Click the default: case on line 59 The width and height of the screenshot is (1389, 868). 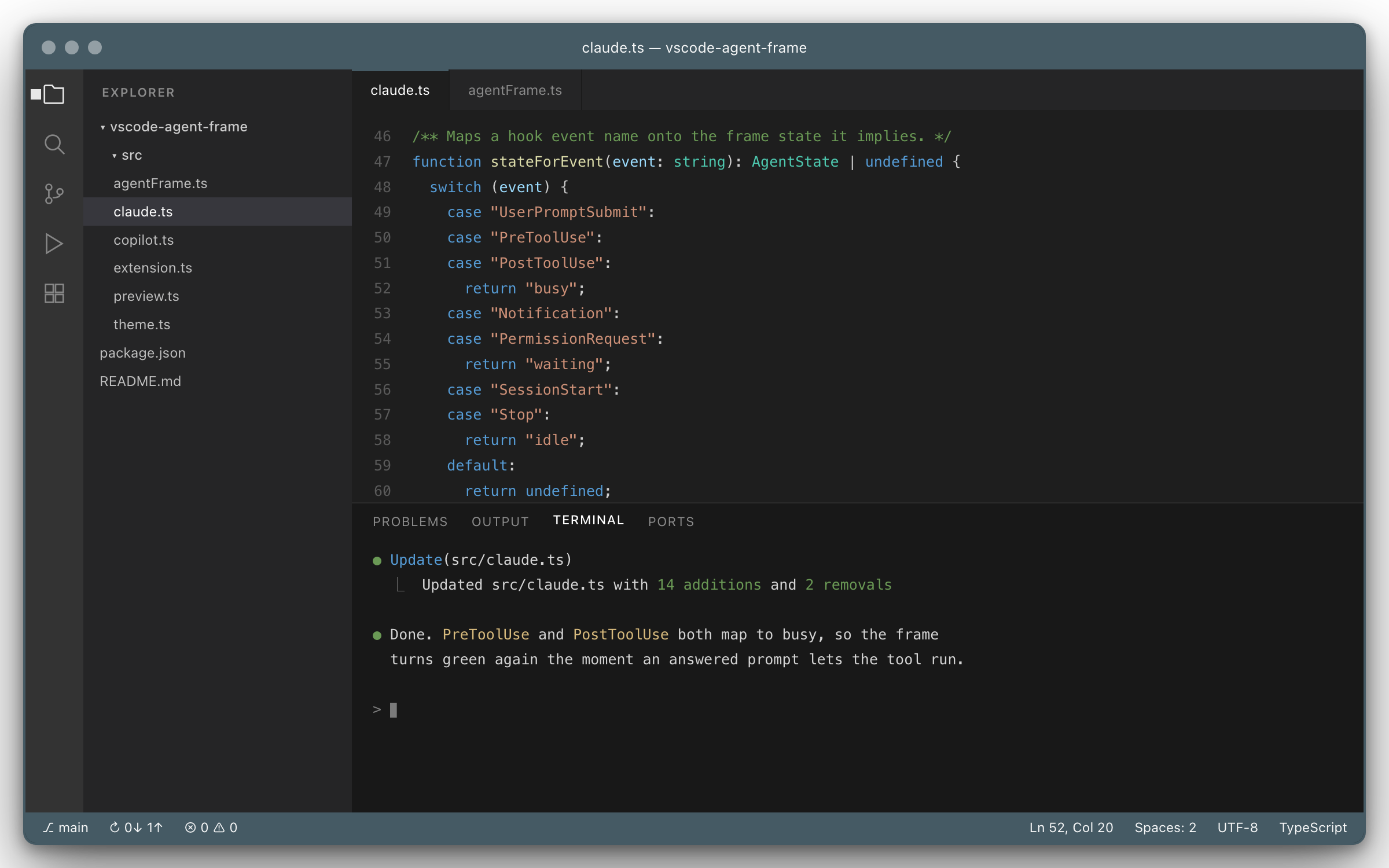point(481,466)
